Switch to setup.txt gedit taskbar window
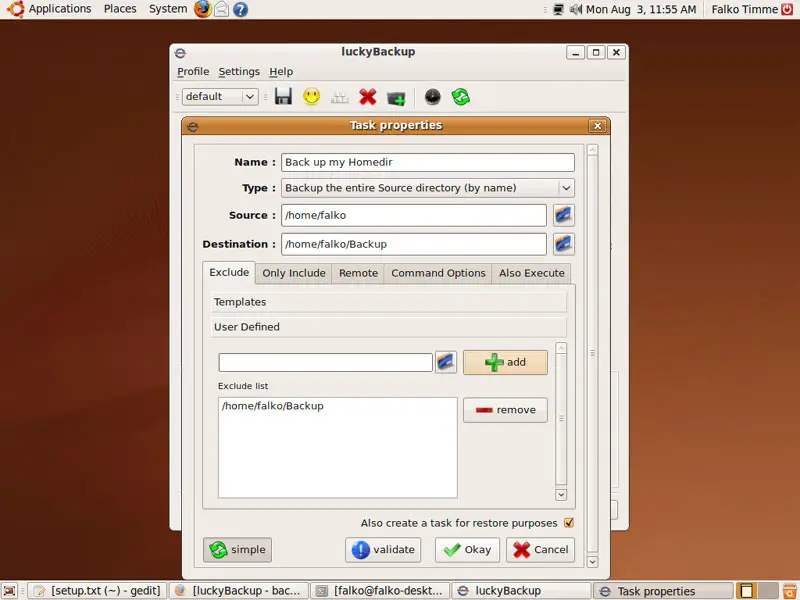This screenshot has width=800, height=600. [x=97, y=591]
